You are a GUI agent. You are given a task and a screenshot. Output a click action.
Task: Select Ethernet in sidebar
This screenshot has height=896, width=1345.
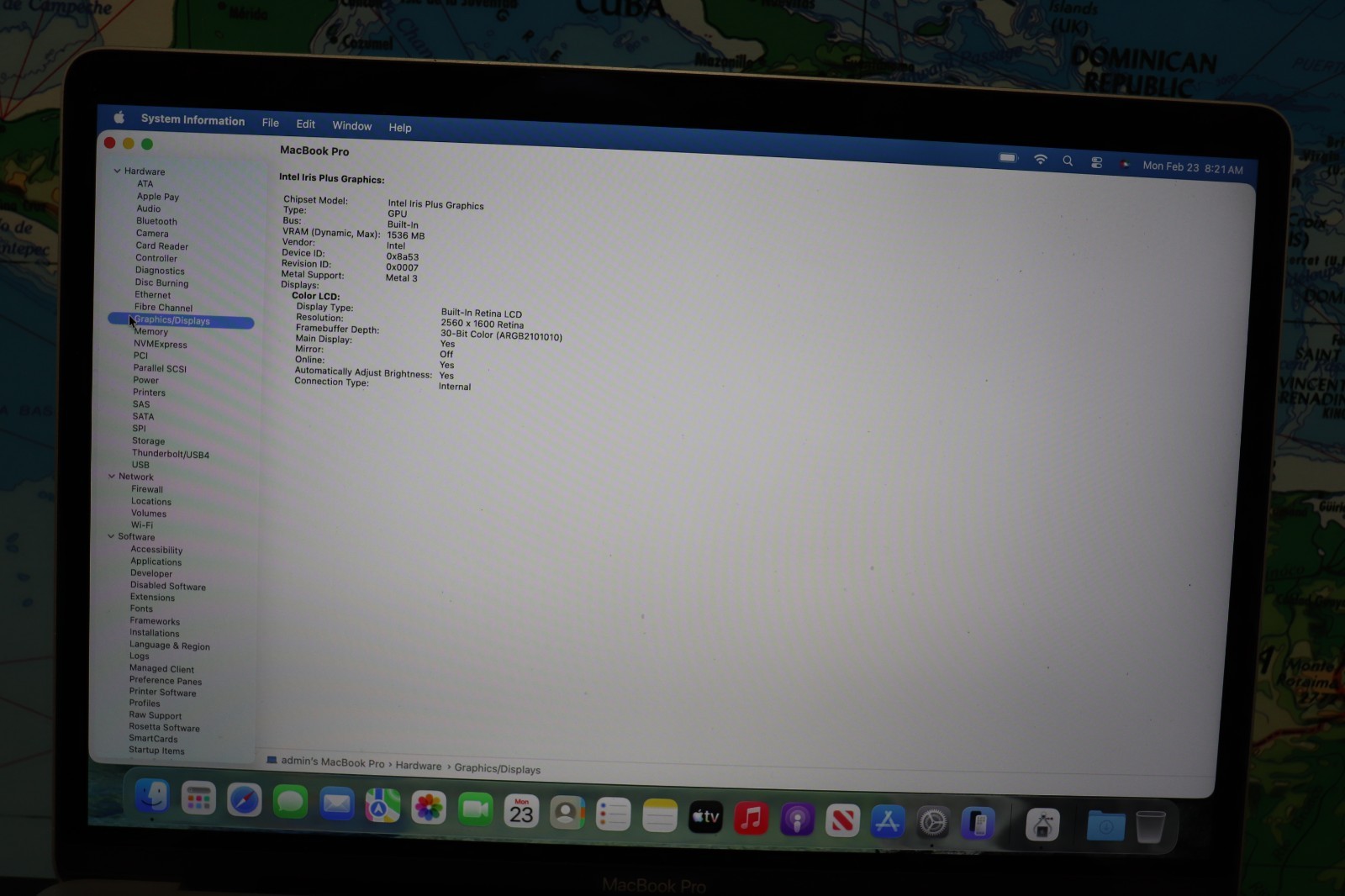tap(152, 294)
